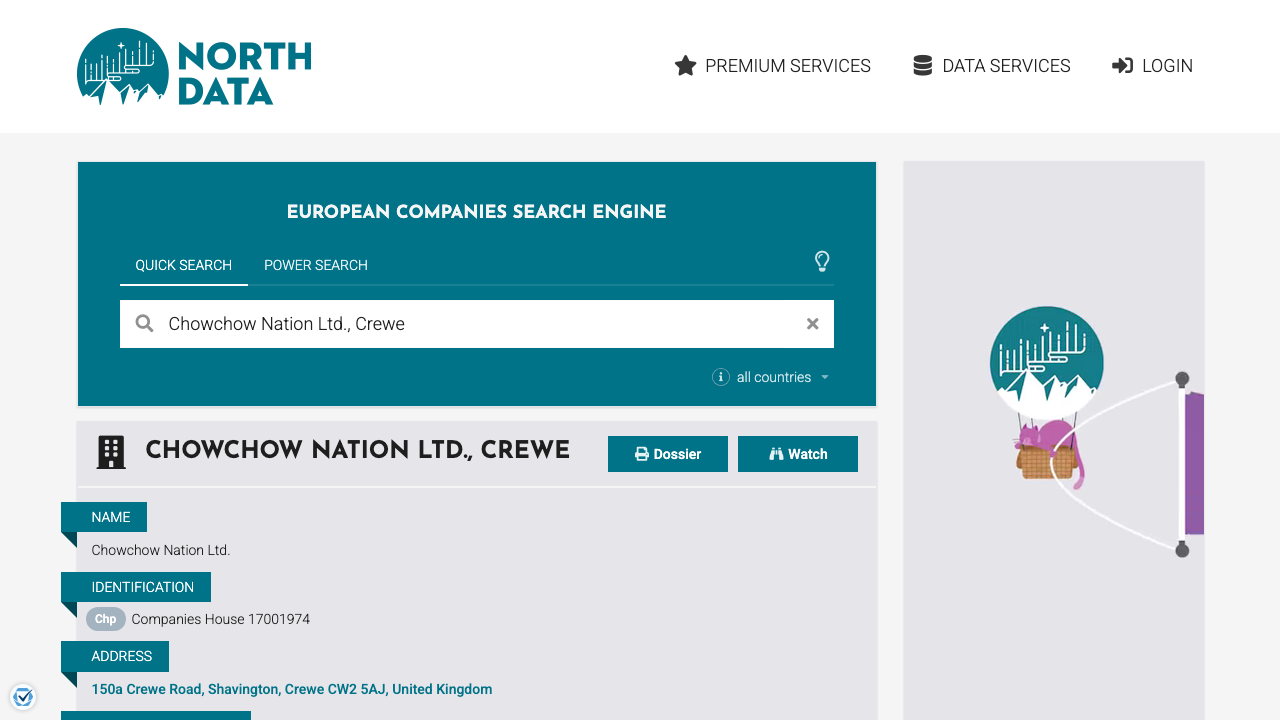Expand the country filter chevron
The image size is (1280, 720).
point(825,377)
